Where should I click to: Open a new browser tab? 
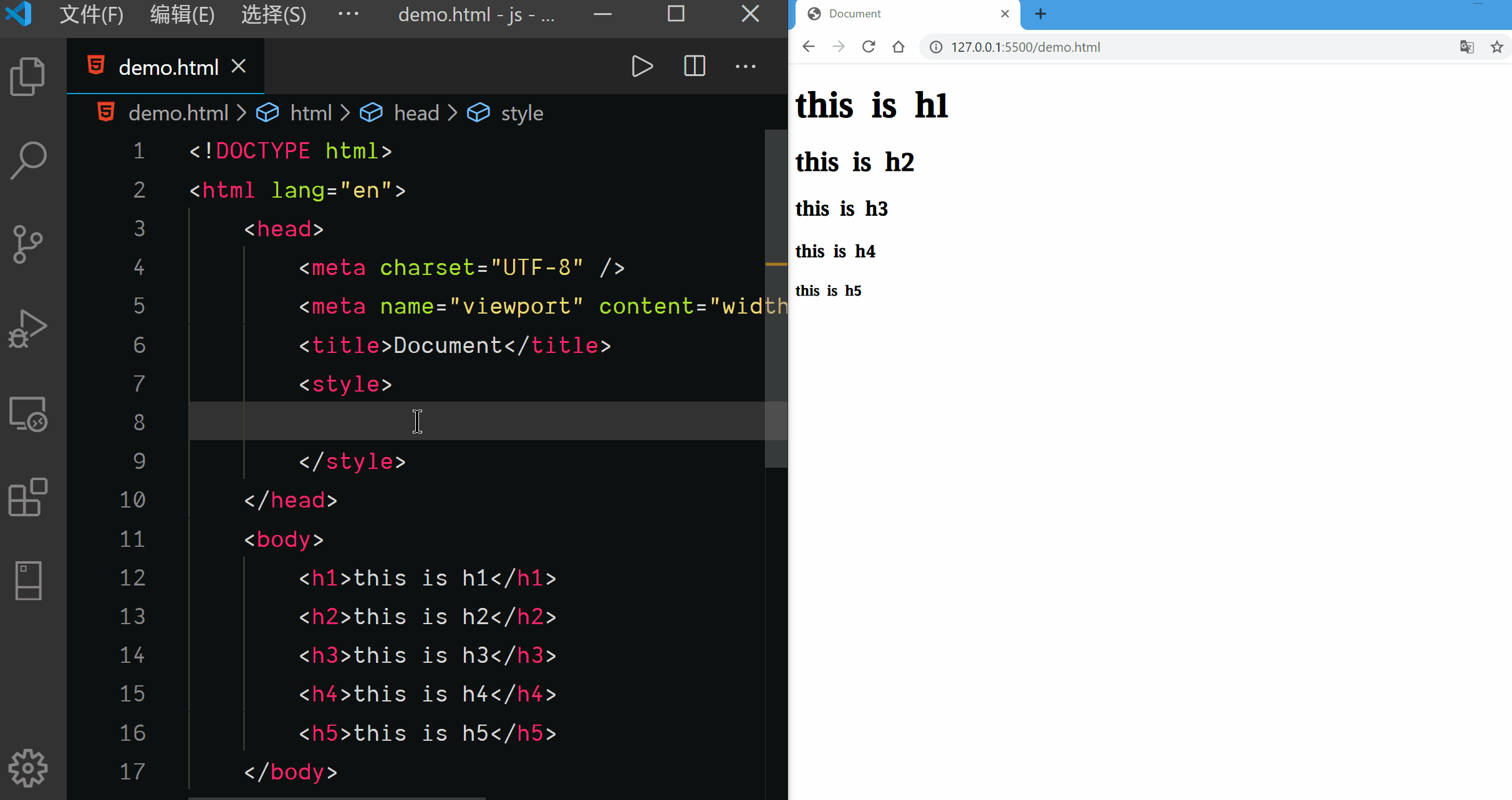[x=1041, y=14]
